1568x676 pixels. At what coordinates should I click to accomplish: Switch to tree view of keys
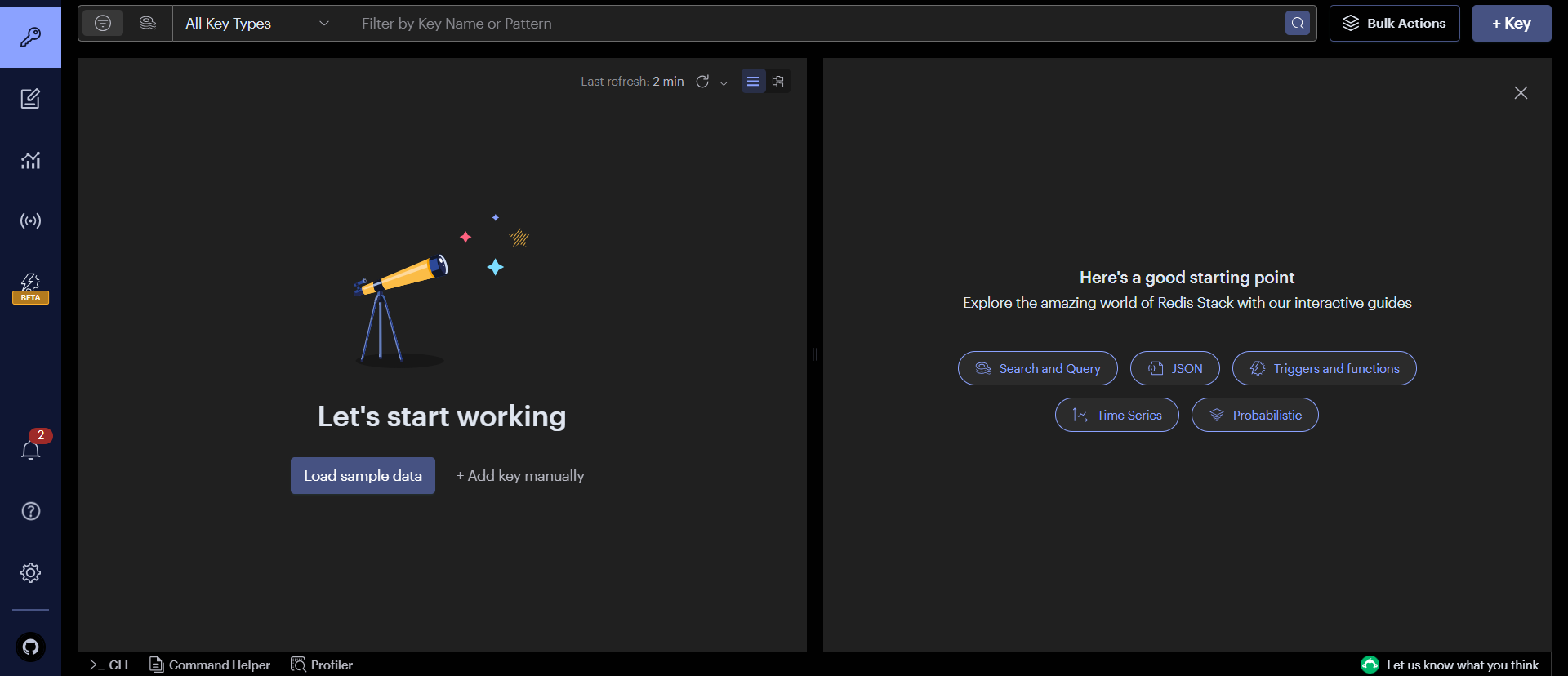click(778, 82)
